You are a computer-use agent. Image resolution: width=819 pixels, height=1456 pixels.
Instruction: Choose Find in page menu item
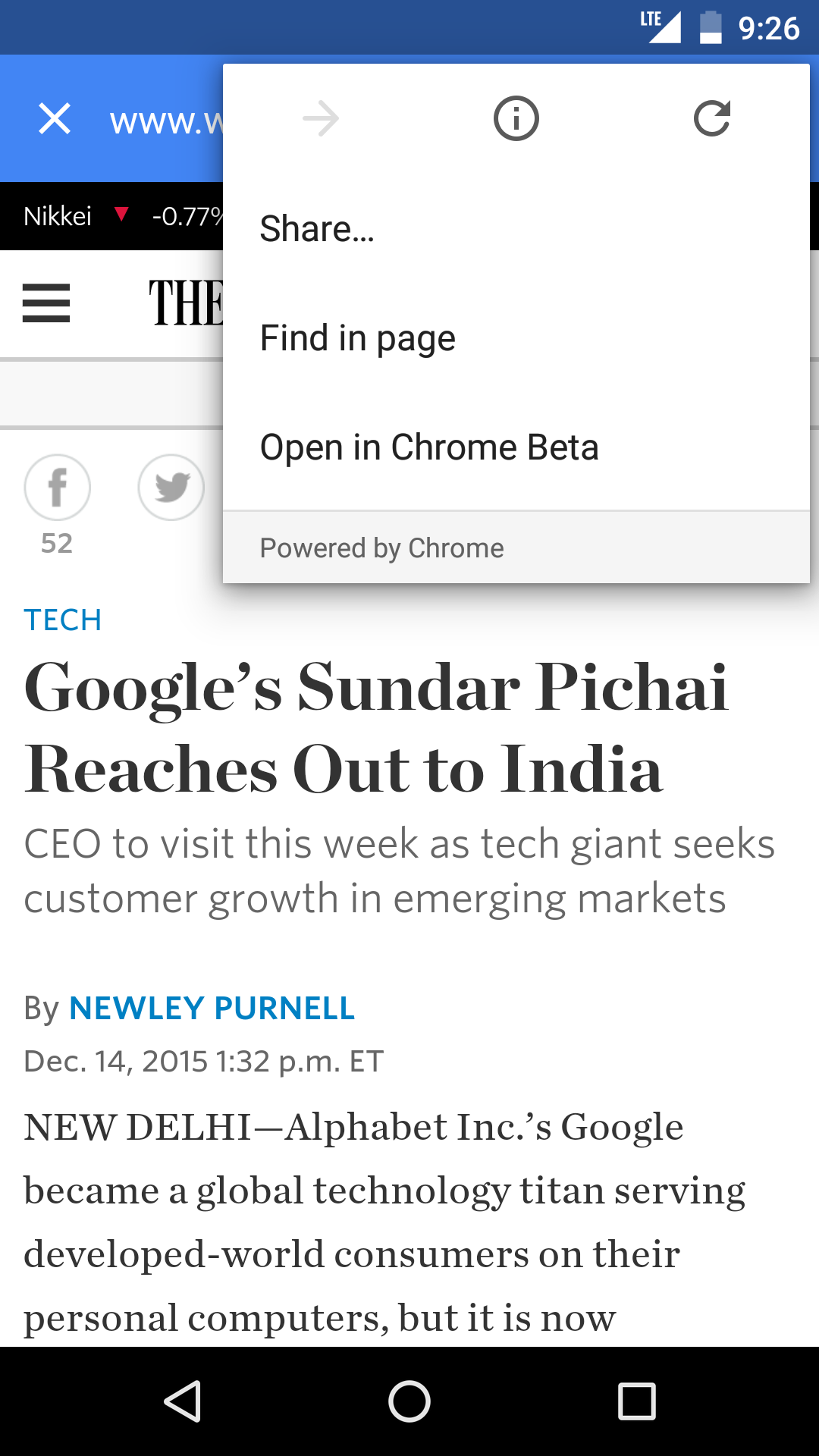(358, 338)
